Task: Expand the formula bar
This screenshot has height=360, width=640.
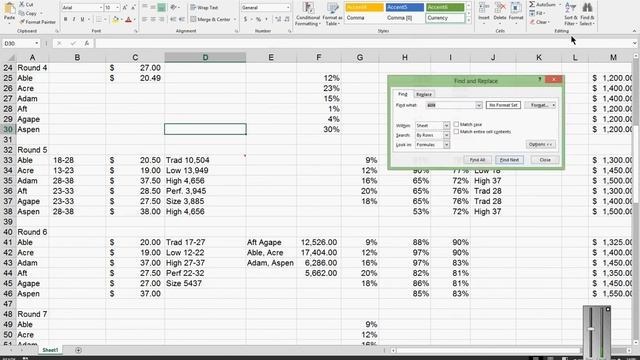Action: [x=635, y=43]
